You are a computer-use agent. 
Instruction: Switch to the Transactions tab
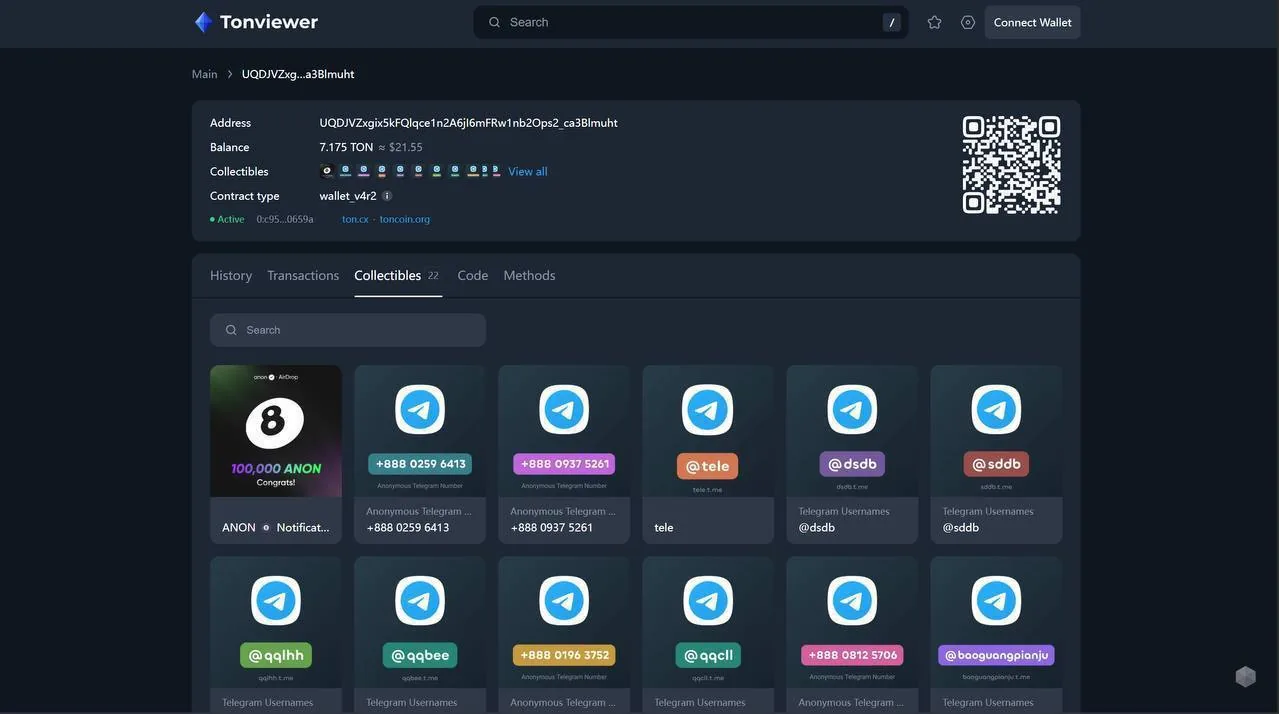point(303,275)
